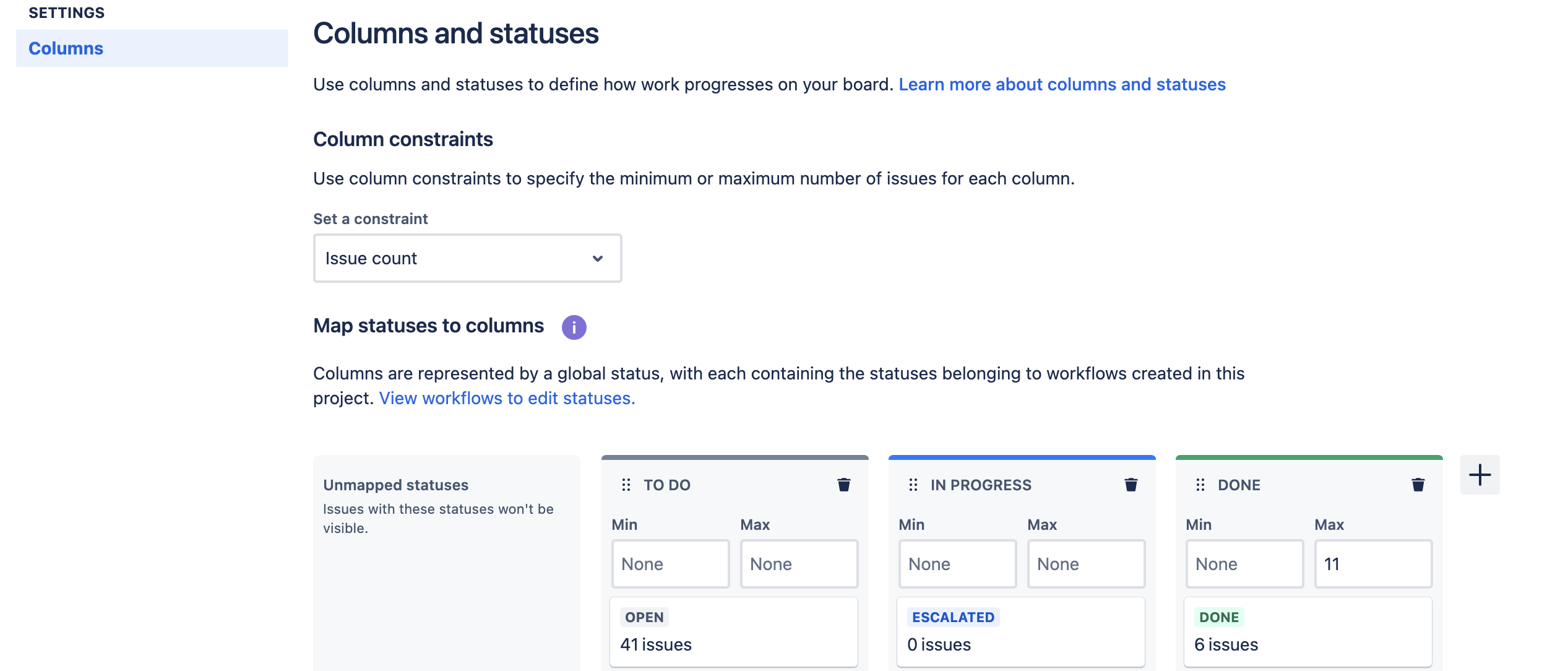
Task: Click the chevron inside the Issue count selector
Action: [x=597, y=258]
